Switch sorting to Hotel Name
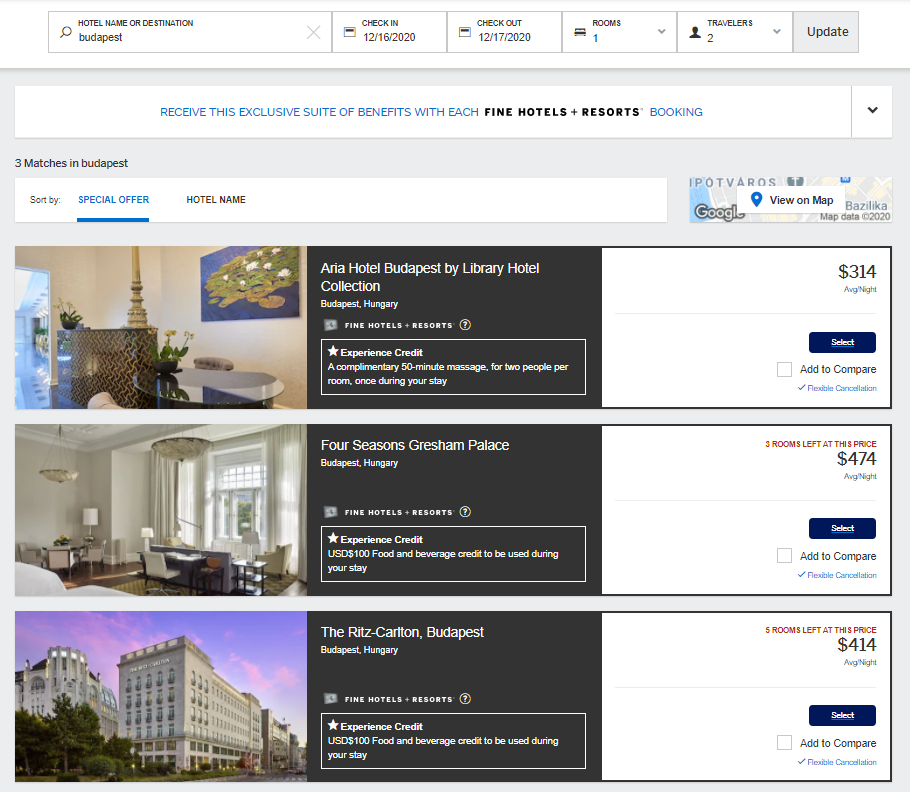The height and width of the screenshot is (792, 910). pyautogui.click(x=216, y=199)
